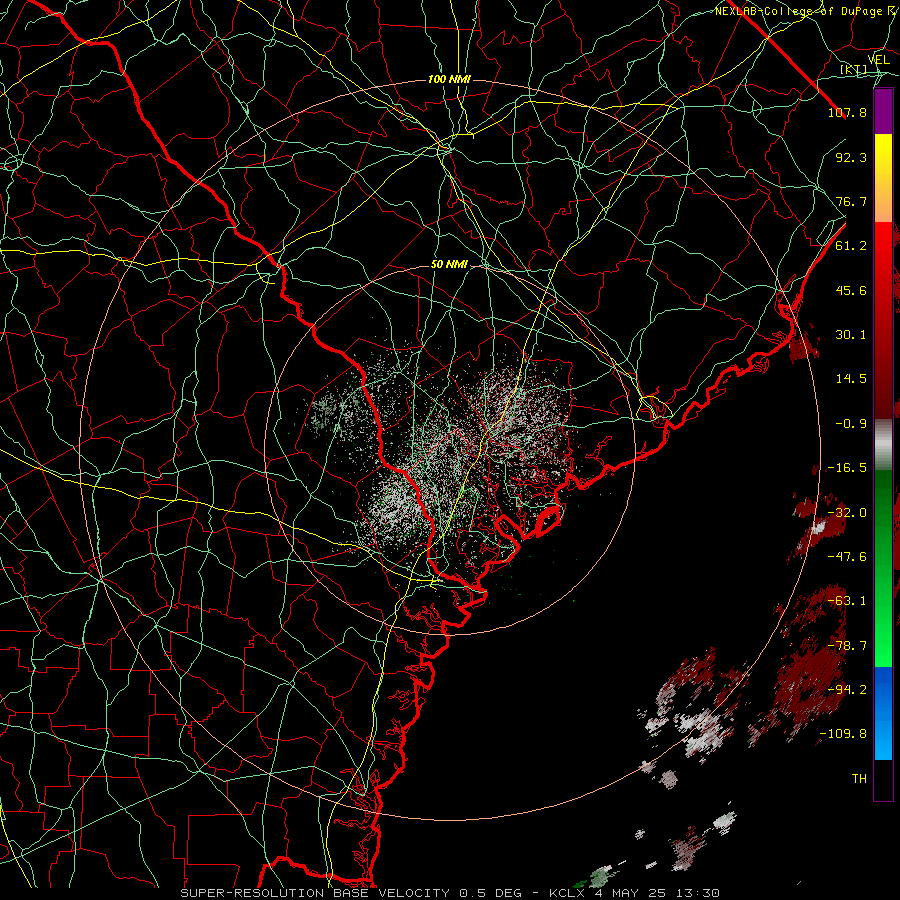Image resolution: width=900 pixels, height=900 pixels.
Task: Click the "[KT]" units label
Action: coord(853,70)
